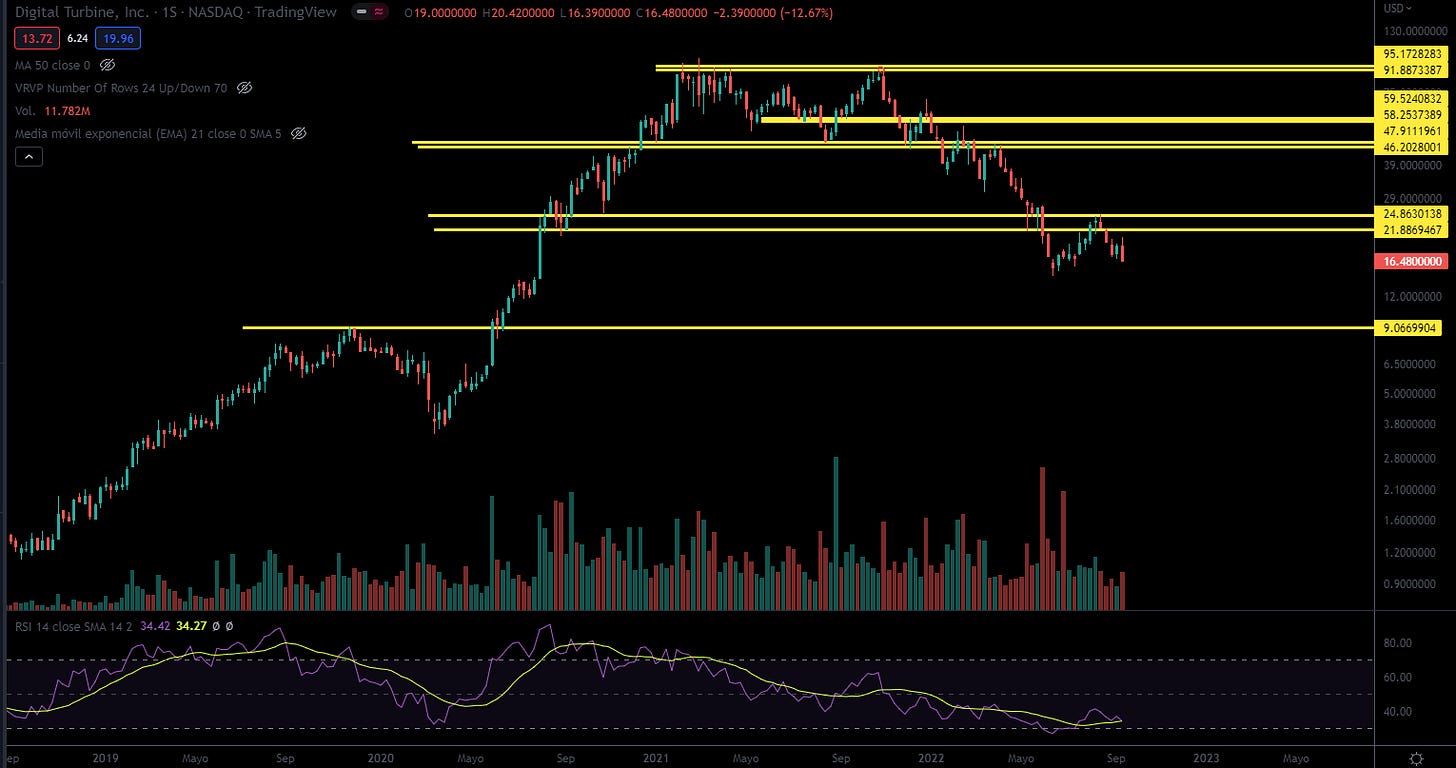Select VRVP Number Of Rows legend text
This screenshot has height=768, width=1456.
[x=121, y=88]
